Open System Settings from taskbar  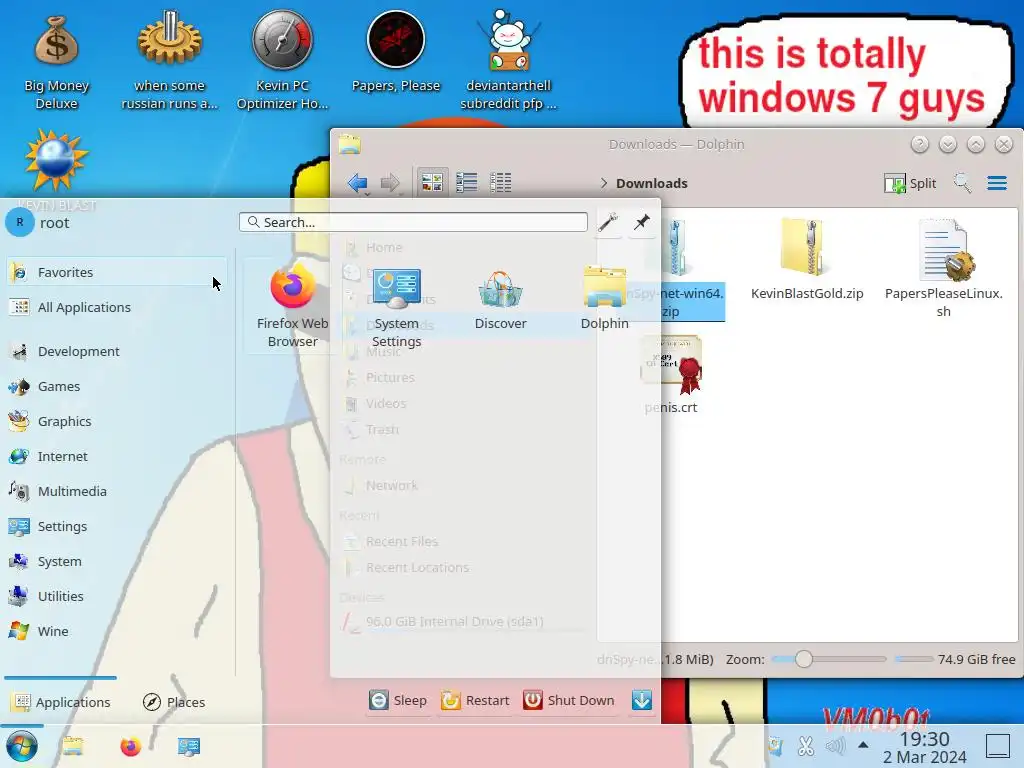pyautogui.click(x=189, y=746)
